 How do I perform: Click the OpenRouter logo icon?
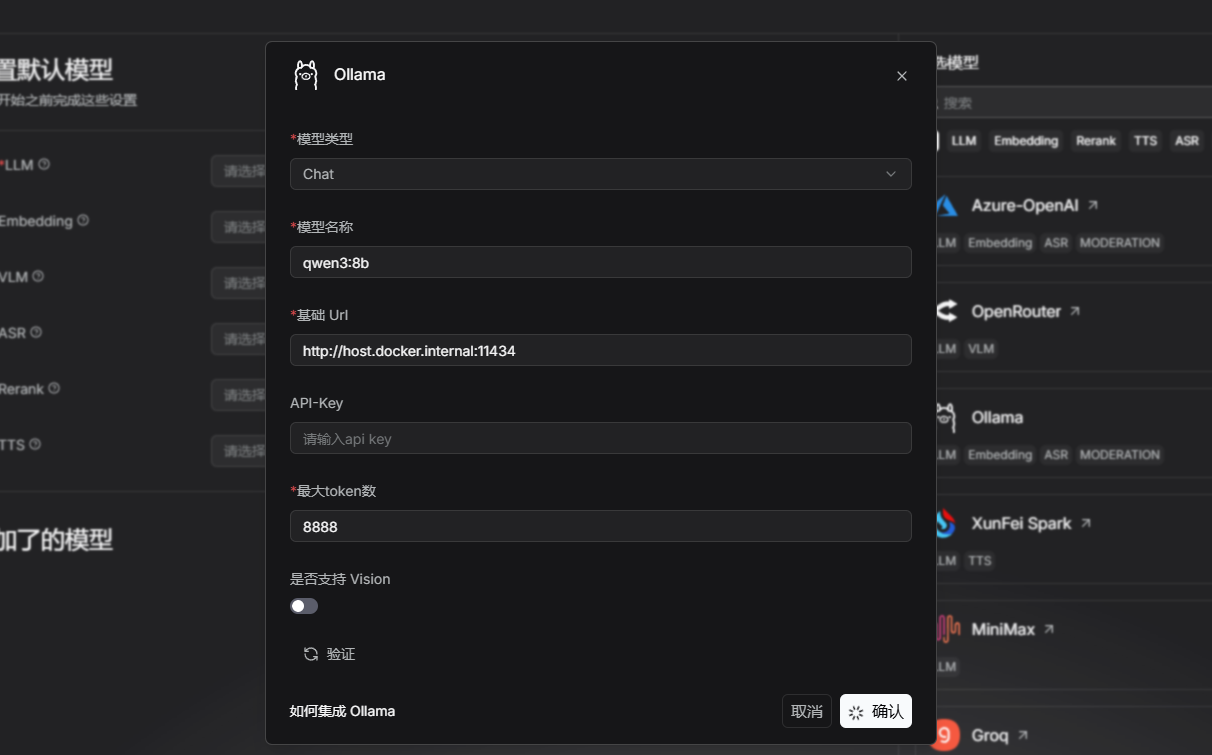pos(946,311)
